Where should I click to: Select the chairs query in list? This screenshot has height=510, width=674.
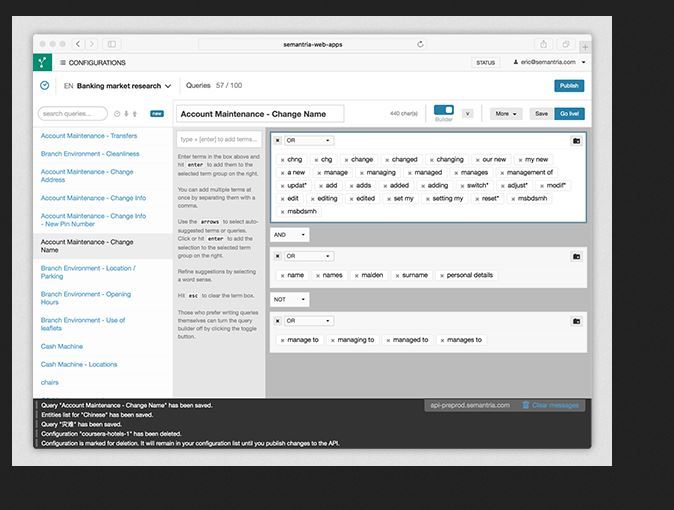pyautogui.click(x=49, y=383)
